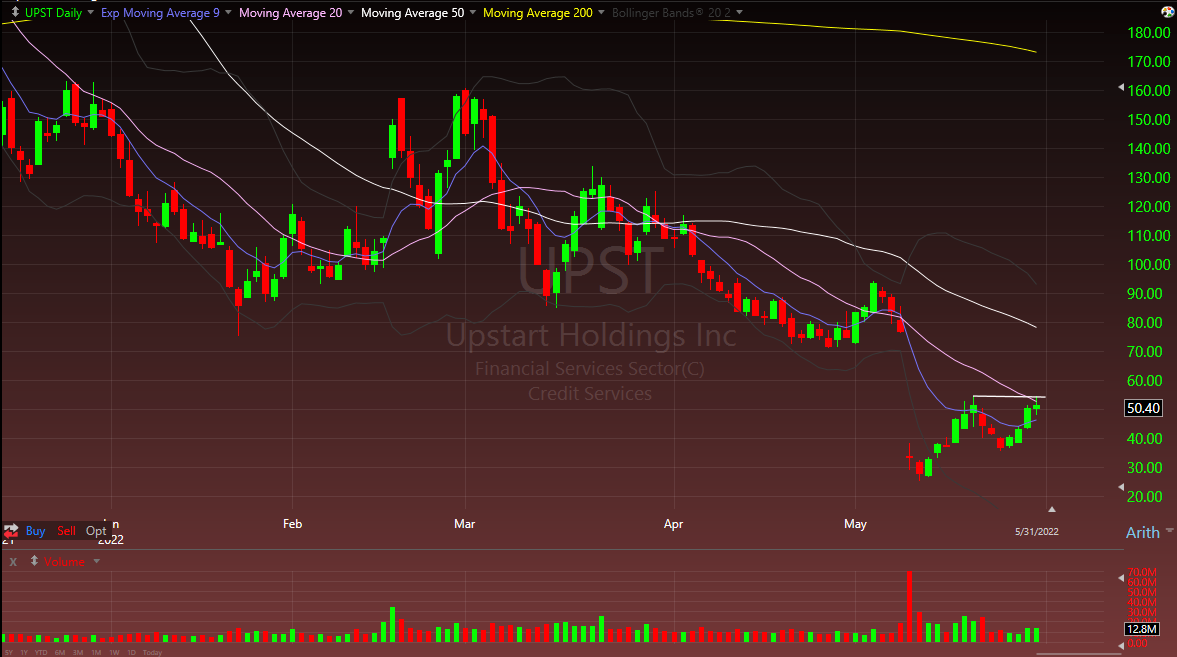
Task: Close the Volume pane with X
Action: (x=13, y=562)
